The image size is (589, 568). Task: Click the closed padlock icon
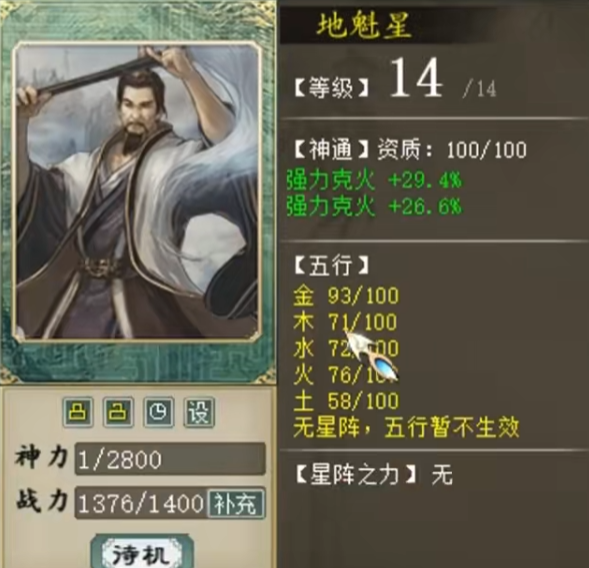[x=78, y=412]
